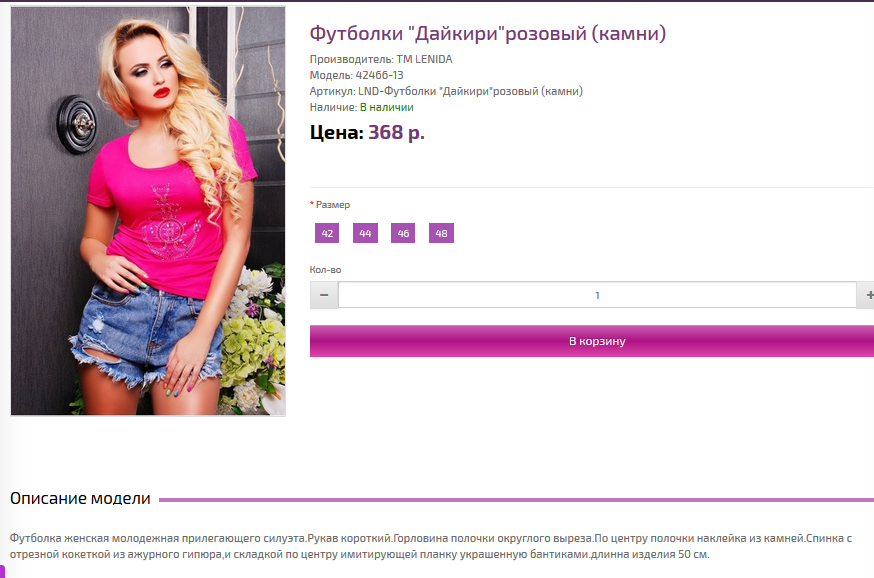Viewport: 874px width, 578px height.
Task: Select size 44
Action: [x=365, y=233]
